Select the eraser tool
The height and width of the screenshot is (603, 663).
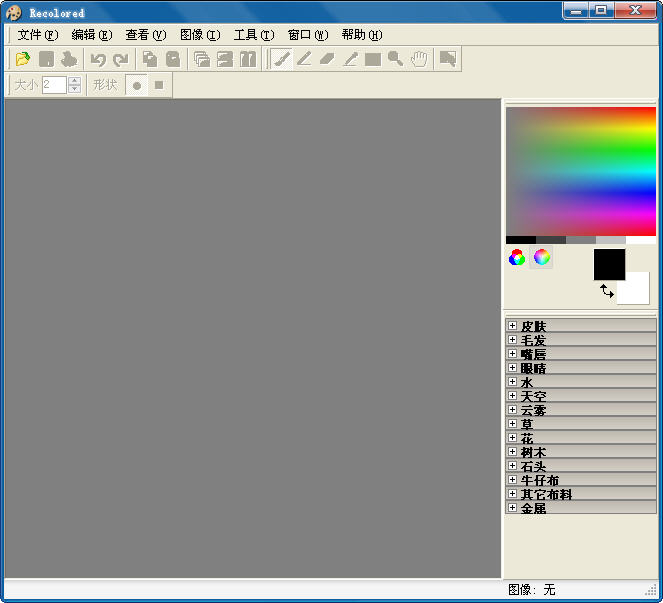pos(326,59)
